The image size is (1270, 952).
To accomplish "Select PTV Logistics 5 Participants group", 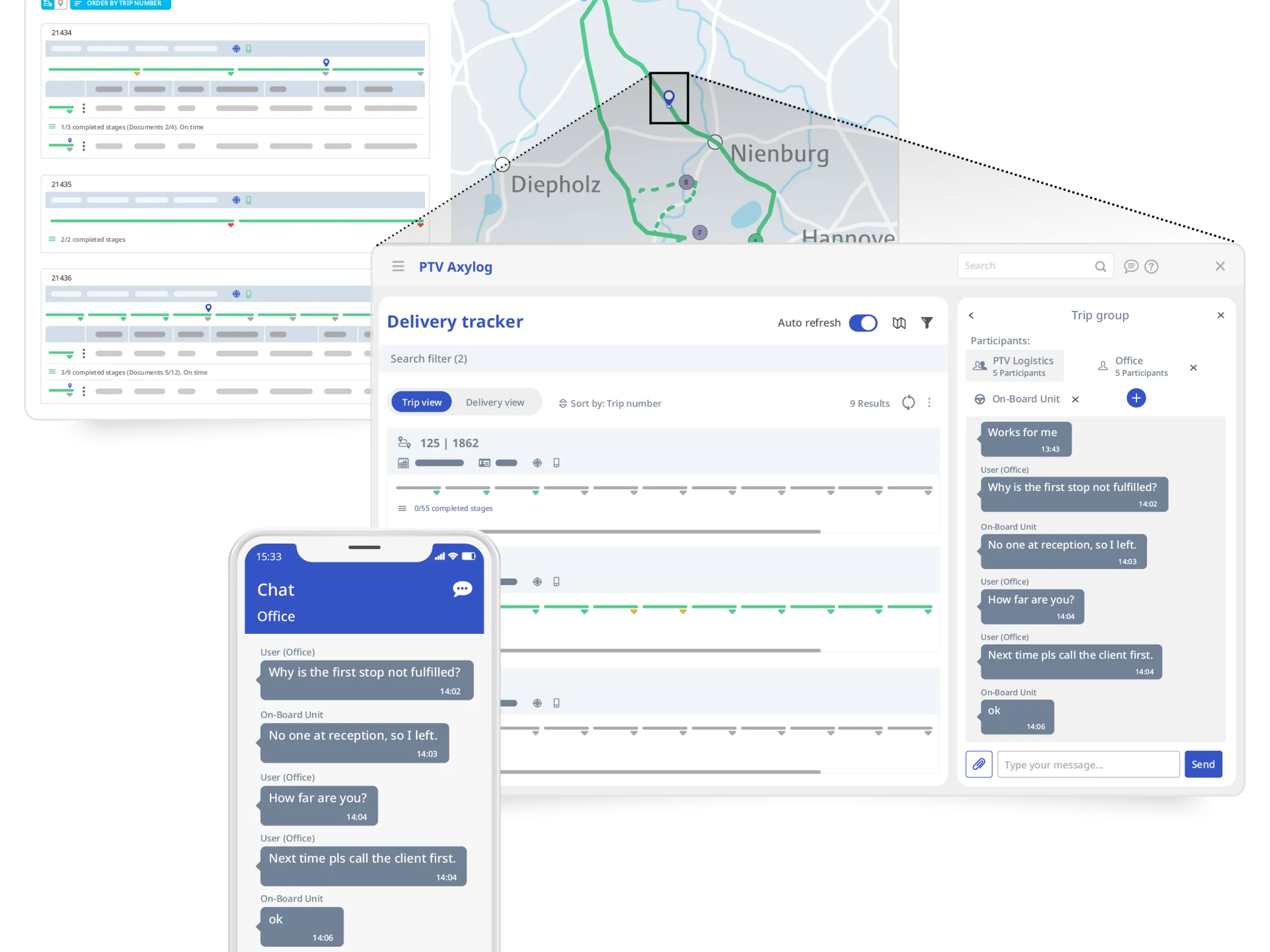I will tap(1015, 366).
